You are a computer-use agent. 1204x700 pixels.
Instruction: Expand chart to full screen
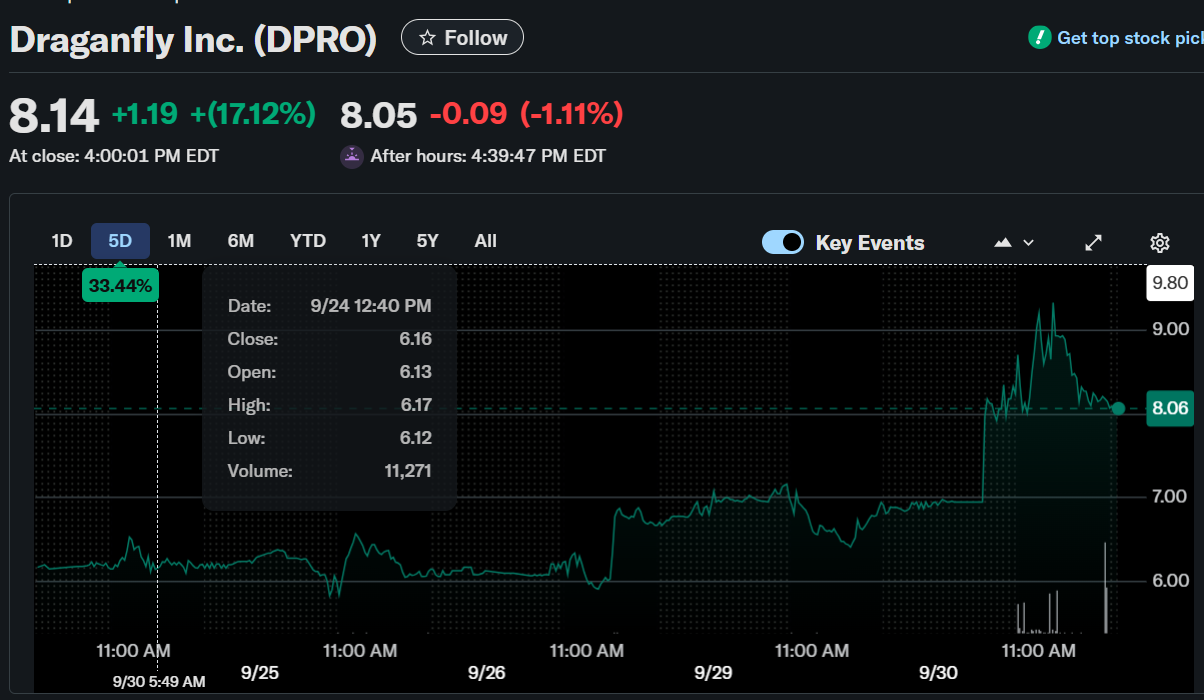1093,243
